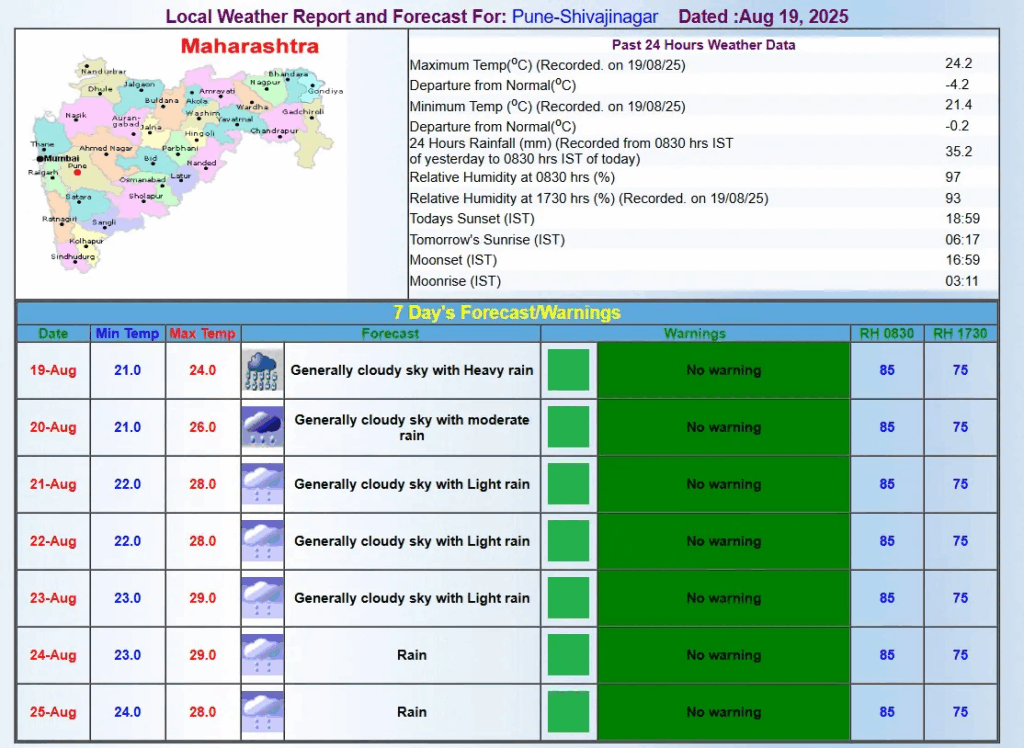This screenshot has width=1024, height=748.
Task: Click the 7 Day's Forecast/Warnings banner
Action: coord(507,312)
